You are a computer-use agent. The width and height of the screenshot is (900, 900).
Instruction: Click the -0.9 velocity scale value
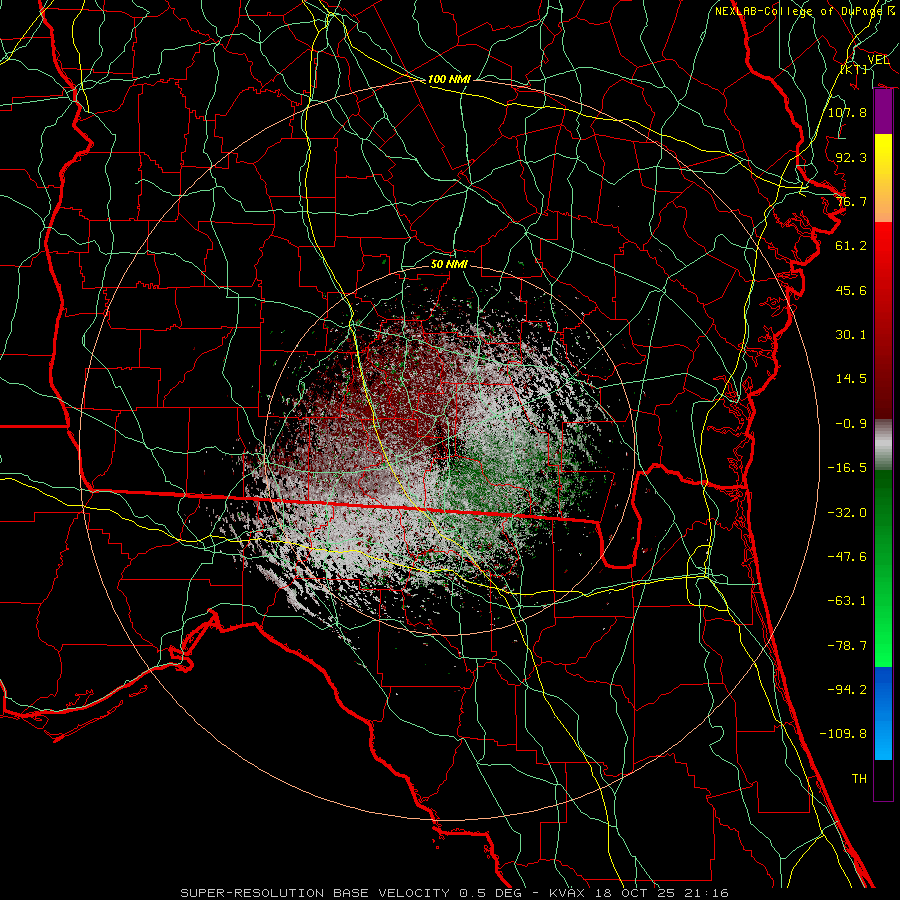851,424
